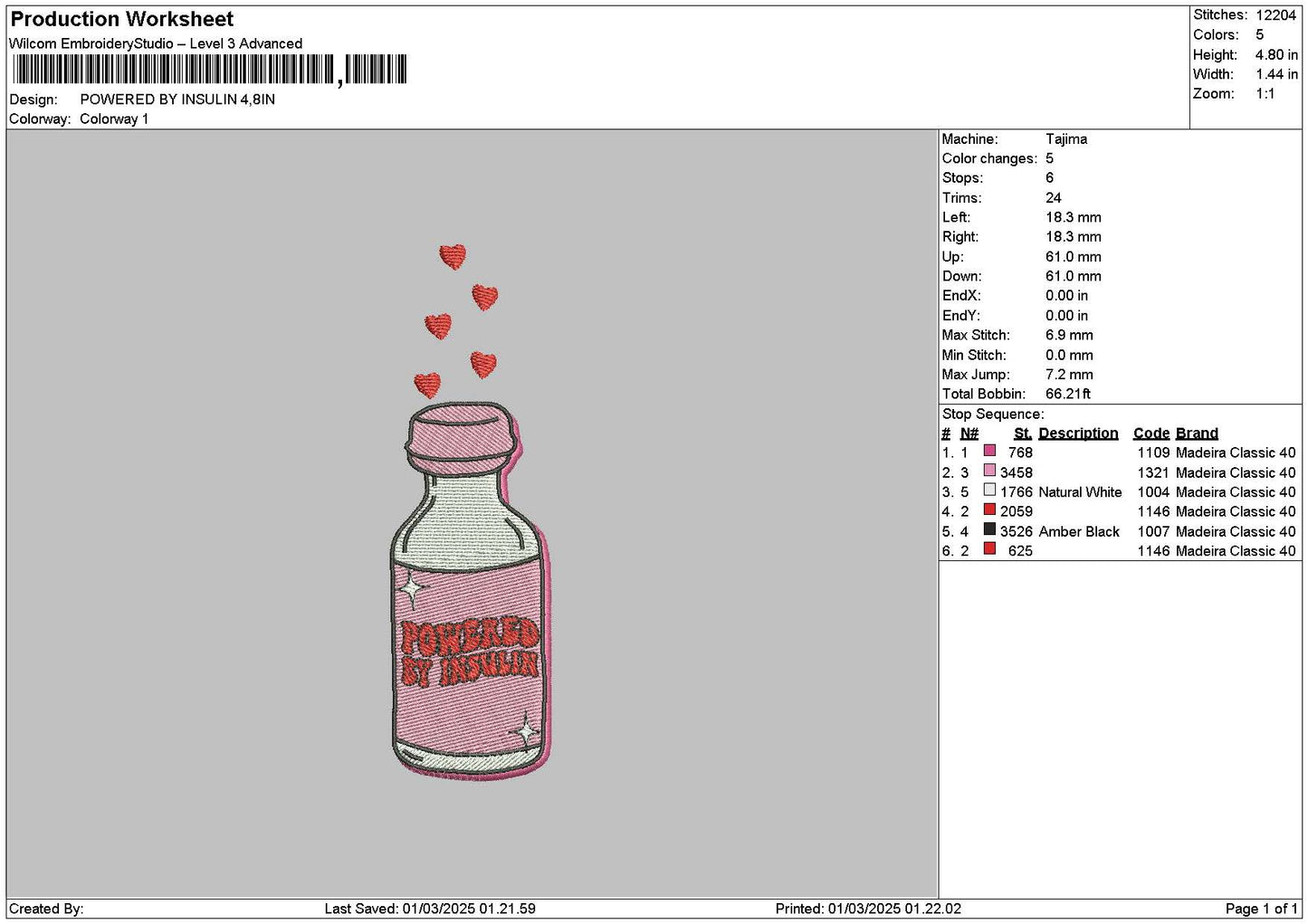Click the Stitches value 12204
Screen dimensions: 1308x924
pyautogui.click(x=1276, y=15)
